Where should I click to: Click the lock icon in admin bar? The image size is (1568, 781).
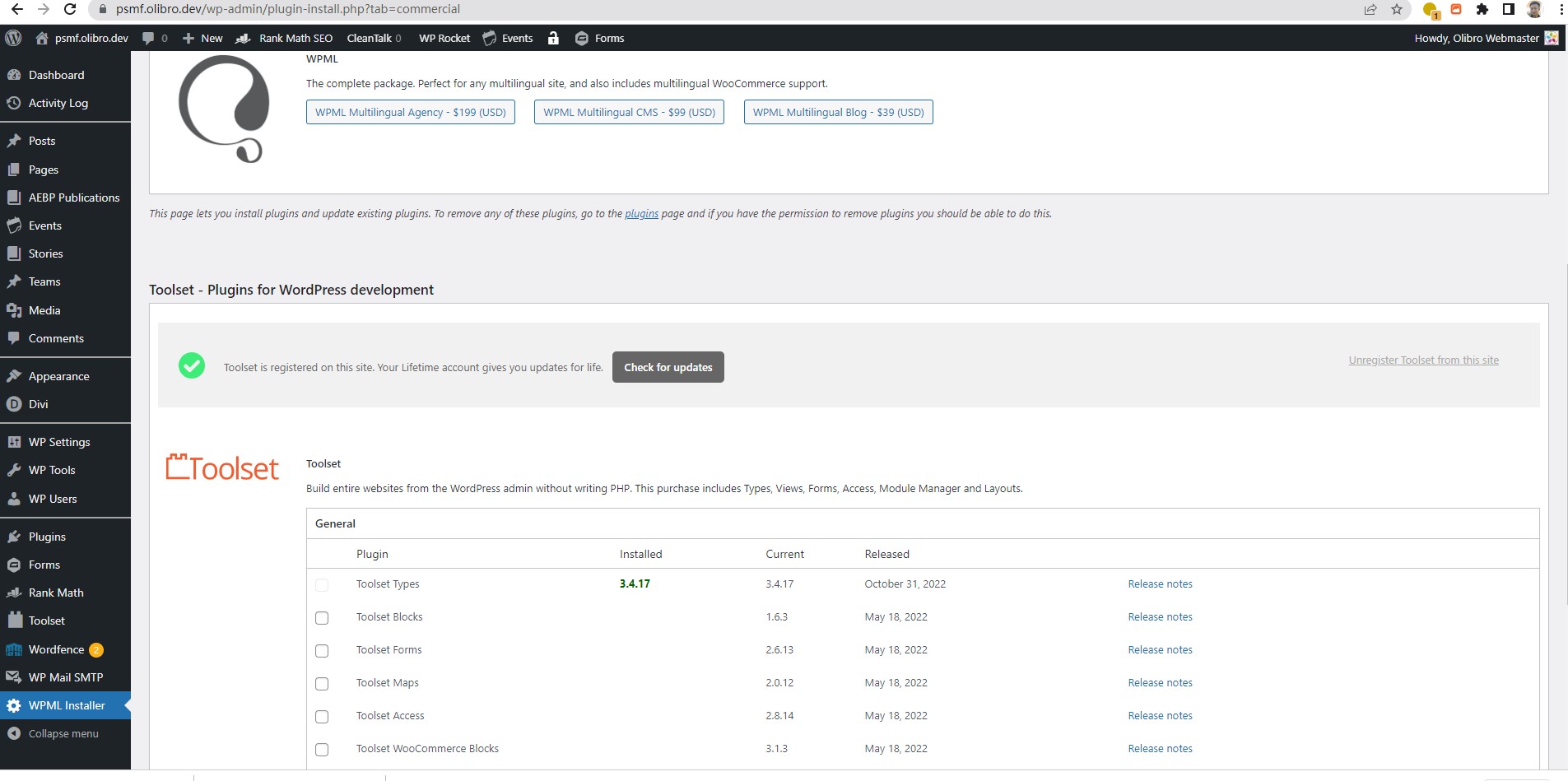coord(553,38)
